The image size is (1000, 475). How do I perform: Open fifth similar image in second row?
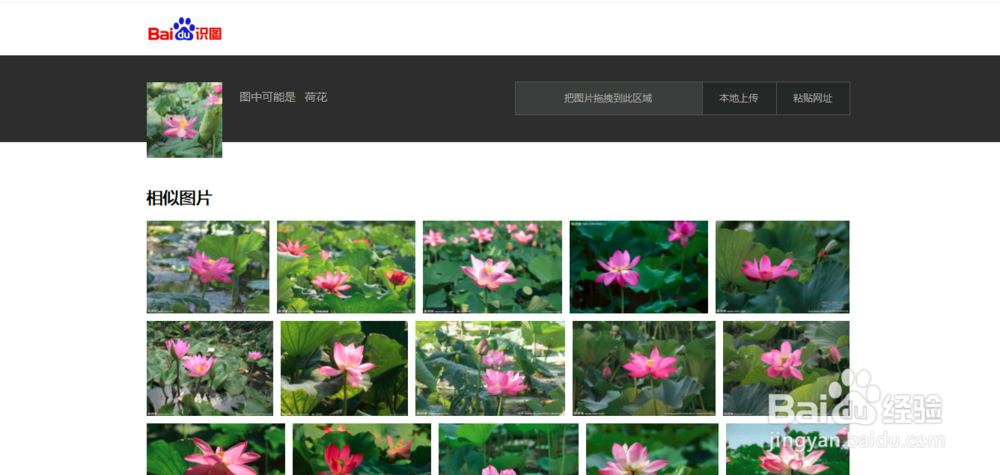point(786,368)
